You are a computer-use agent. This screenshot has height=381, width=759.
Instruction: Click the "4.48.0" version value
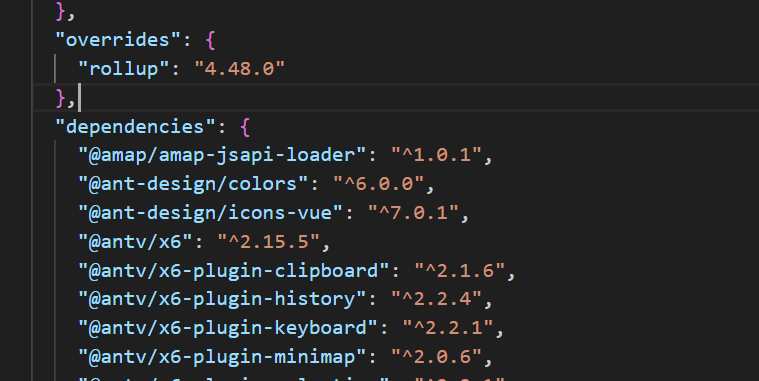point(240,69)
